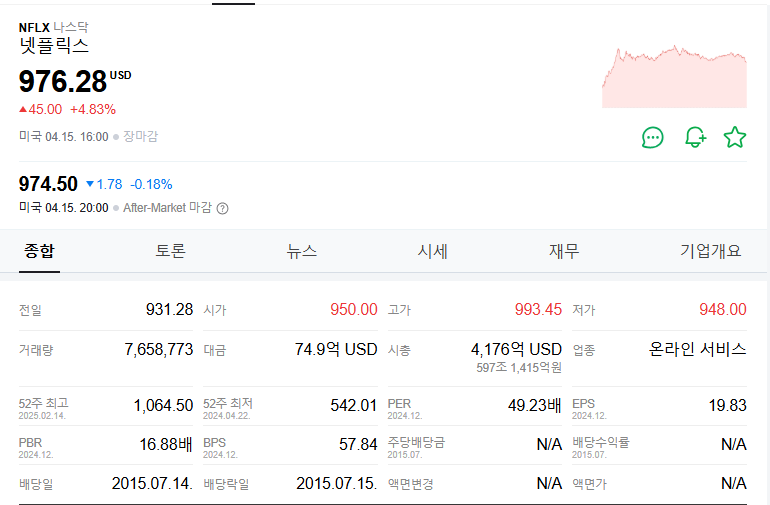Viewport: 770px width, 505px height.
Task: Click the 업종 value 온라인 서비스
Action: [697, 349]
